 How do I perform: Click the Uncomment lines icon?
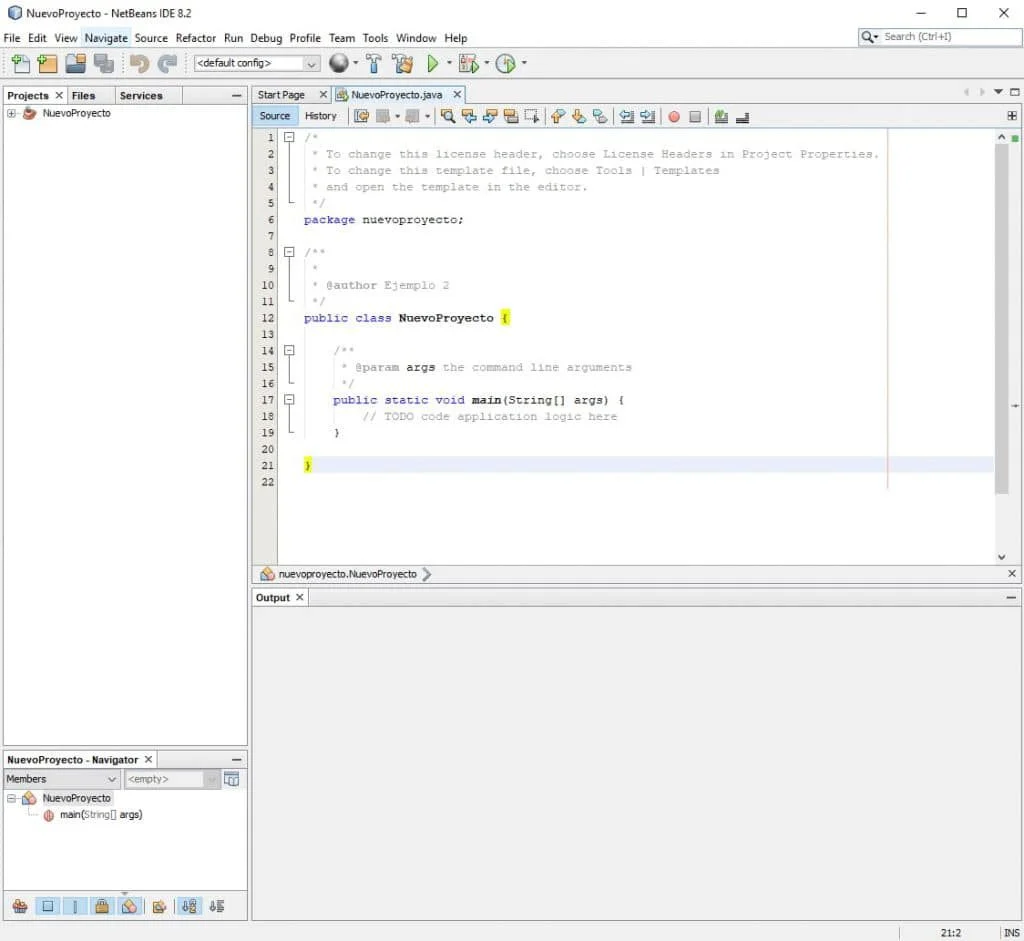pyautogui.click(x=742, y=117)
